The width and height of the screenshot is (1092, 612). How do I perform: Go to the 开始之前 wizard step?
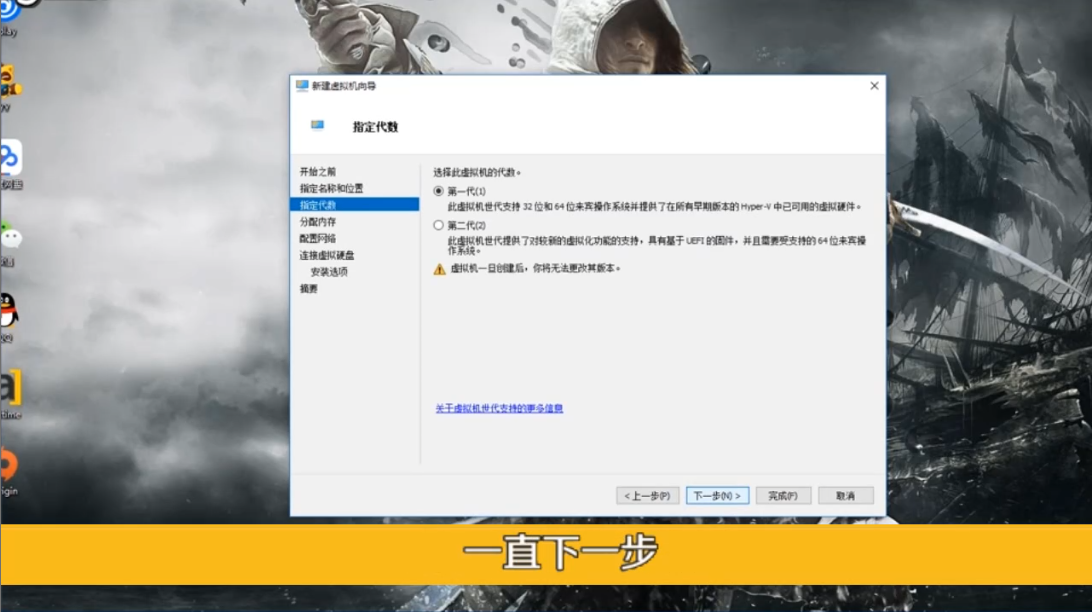click(x=318, y=171)
